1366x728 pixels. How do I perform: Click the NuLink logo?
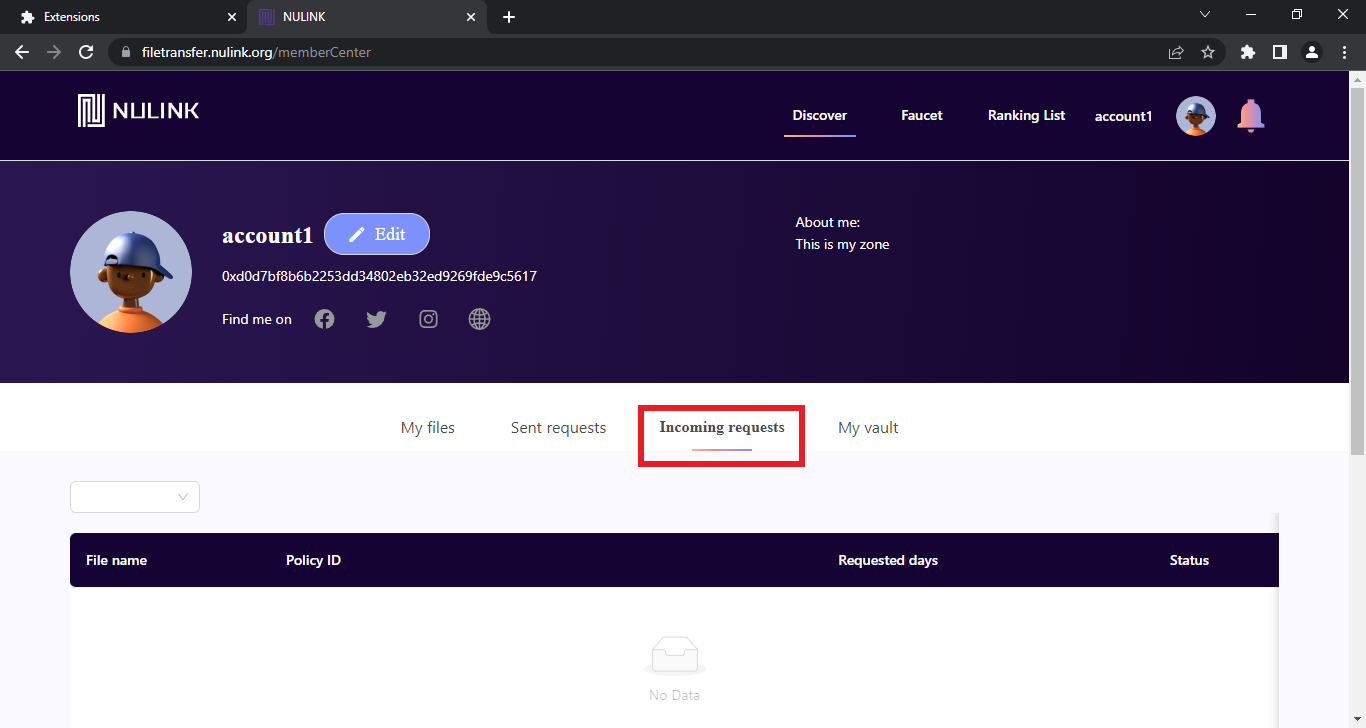coord(139,111)
